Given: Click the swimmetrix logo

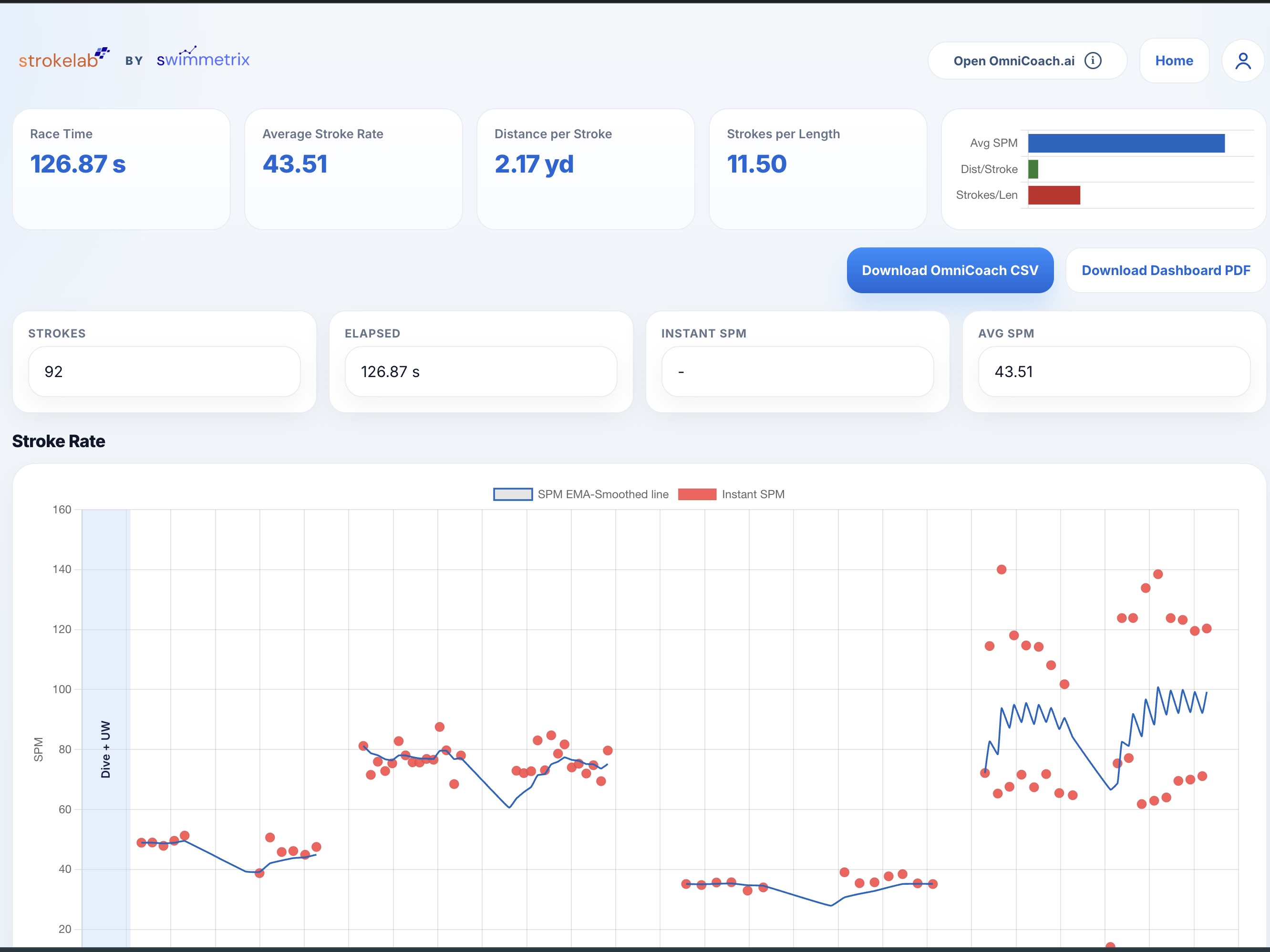Looking at the screenshot, I should click(x=203, y=57).
